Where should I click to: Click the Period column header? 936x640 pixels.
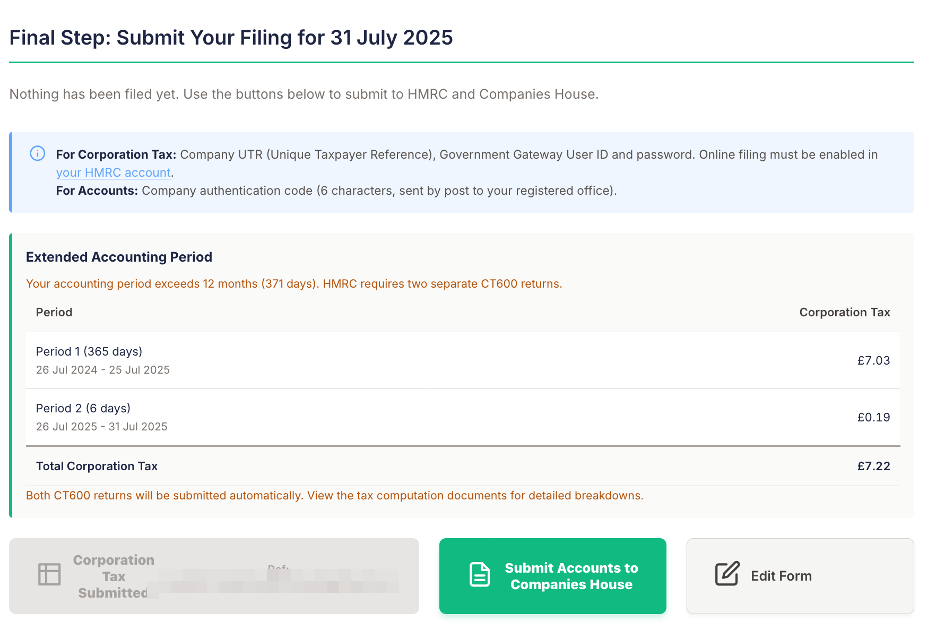[x=54, y=312]
